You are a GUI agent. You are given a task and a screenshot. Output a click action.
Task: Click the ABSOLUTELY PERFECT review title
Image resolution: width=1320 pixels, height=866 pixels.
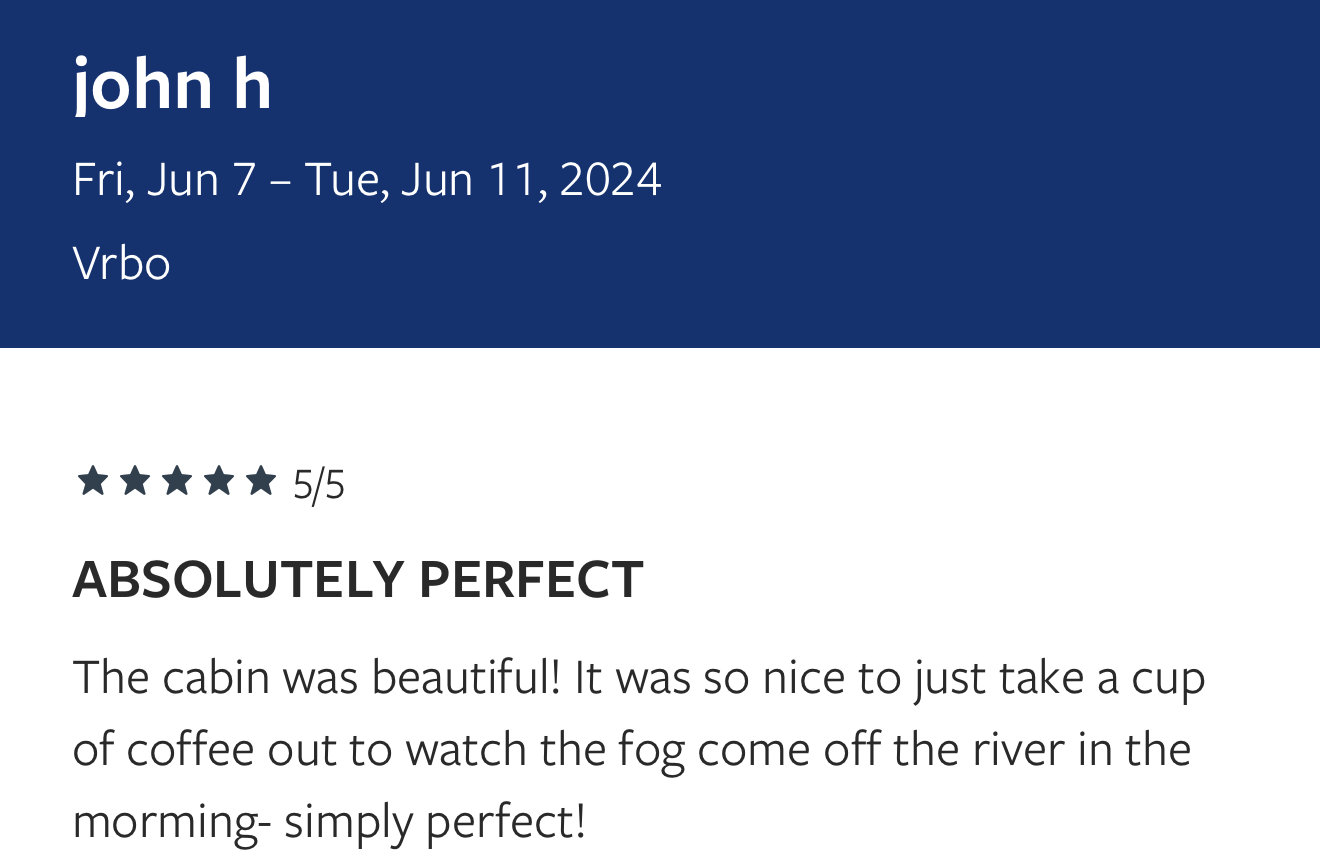coord(358,579)
